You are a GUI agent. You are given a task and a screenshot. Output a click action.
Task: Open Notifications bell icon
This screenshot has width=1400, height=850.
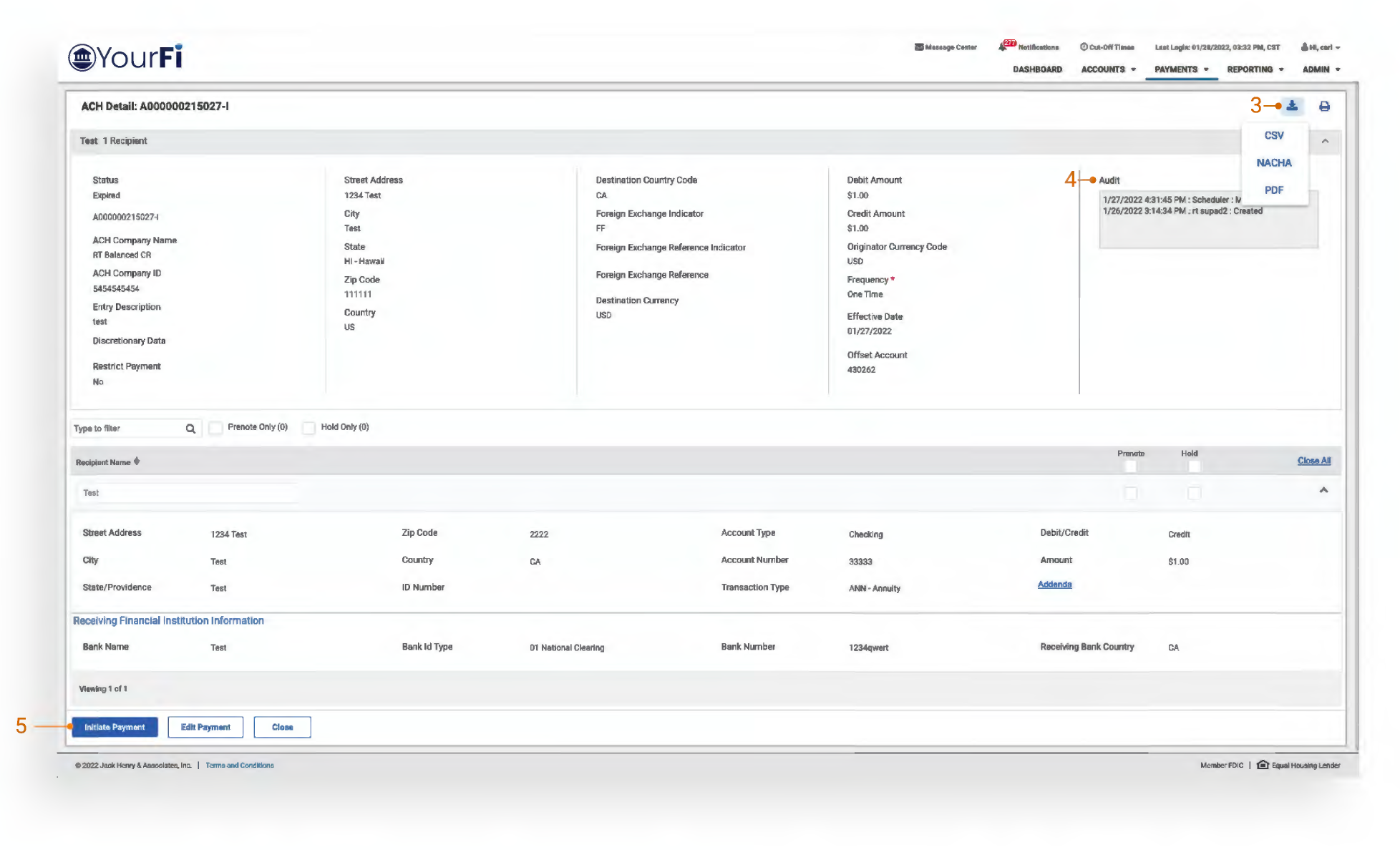tap(1003, 47)
